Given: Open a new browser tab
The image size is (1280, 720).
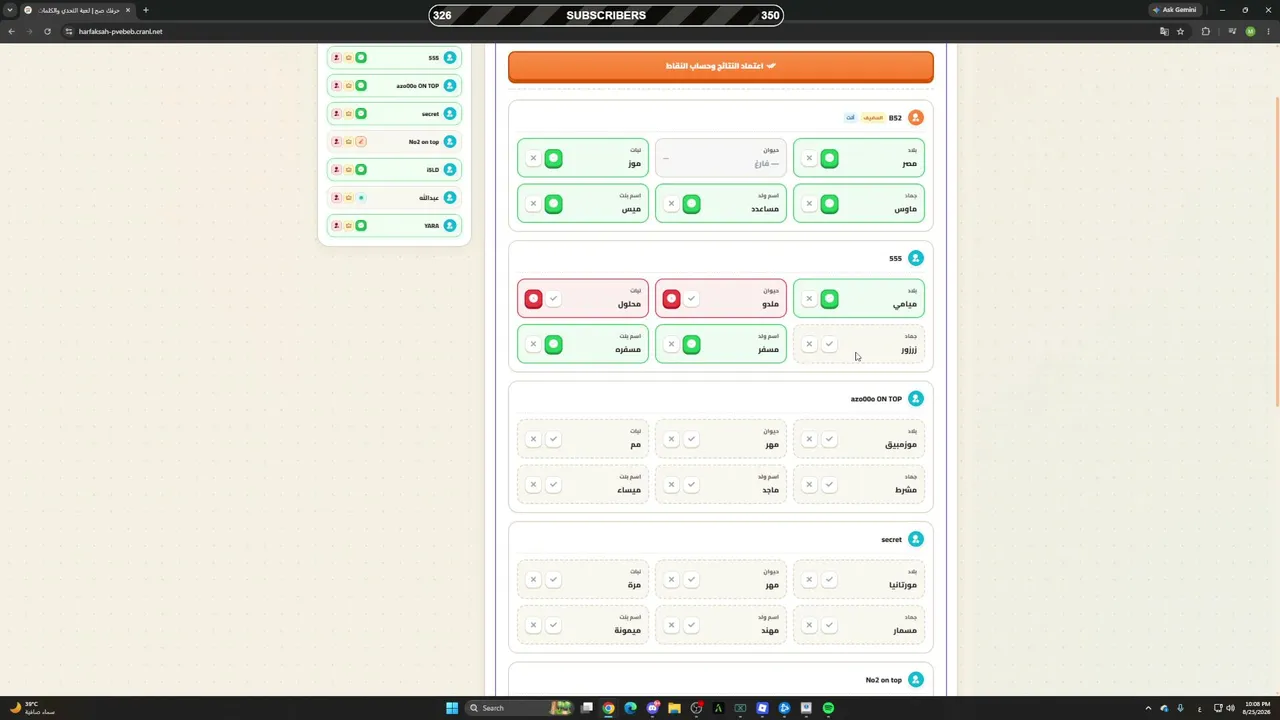Looking at the screenshot, I should click(x=145, y=10).
